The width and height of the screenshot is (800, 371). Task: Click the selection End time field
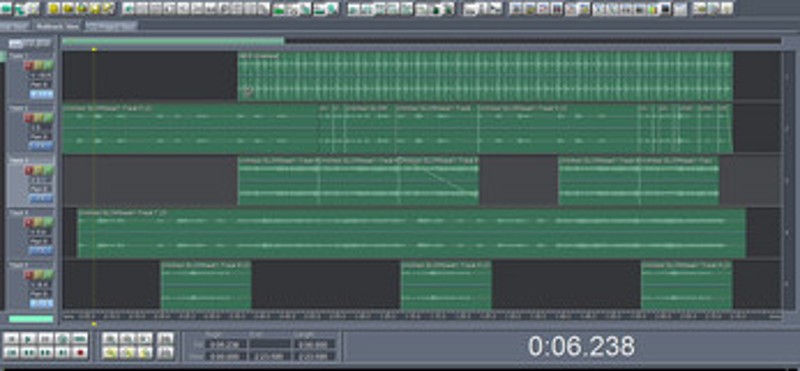[269, 344]
